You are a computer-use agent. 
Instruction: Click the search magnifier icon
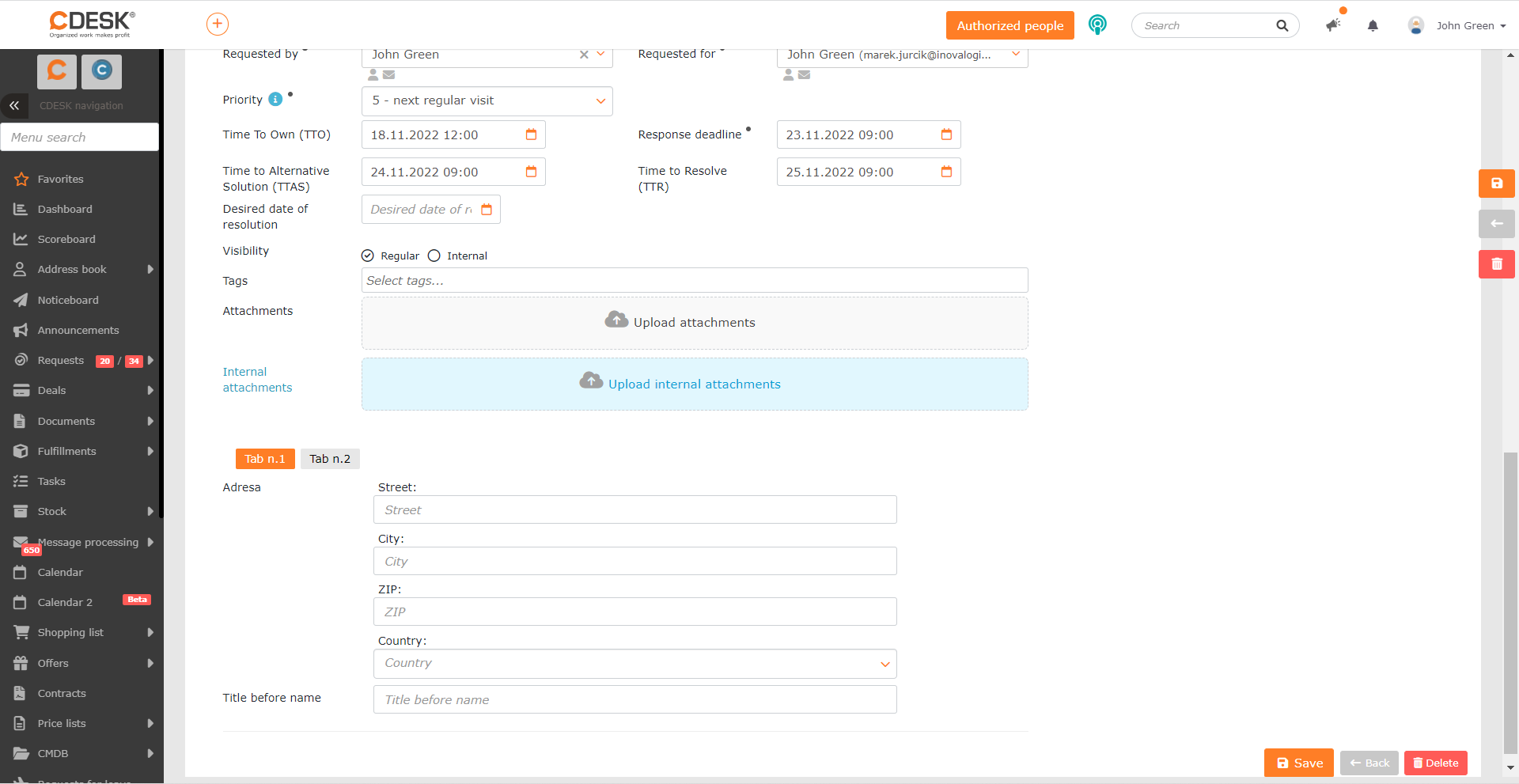click(x=1282, y=25)
